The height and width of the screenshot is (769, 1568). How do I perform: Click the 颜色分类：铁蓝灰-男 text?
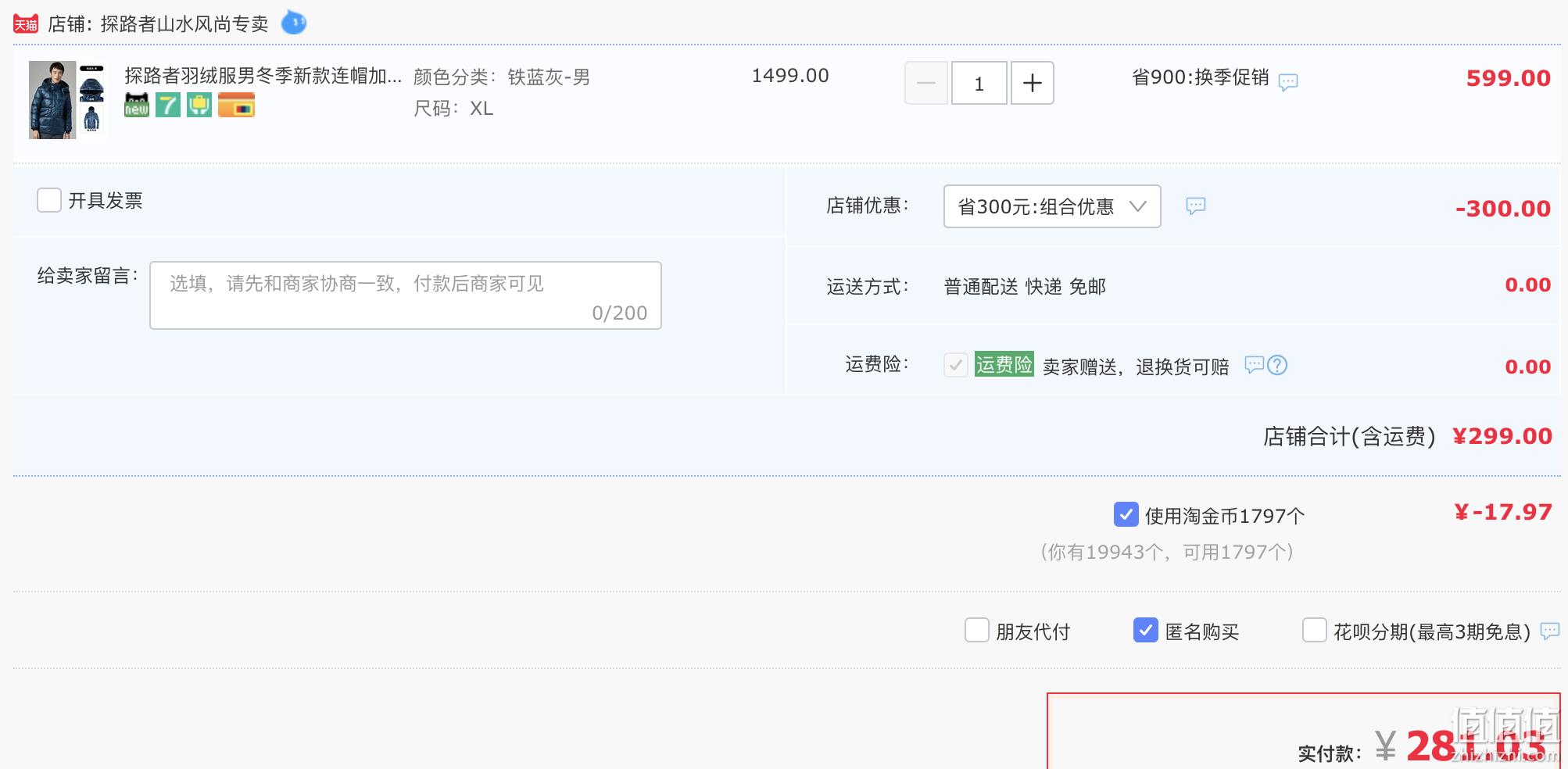(502, 77)
